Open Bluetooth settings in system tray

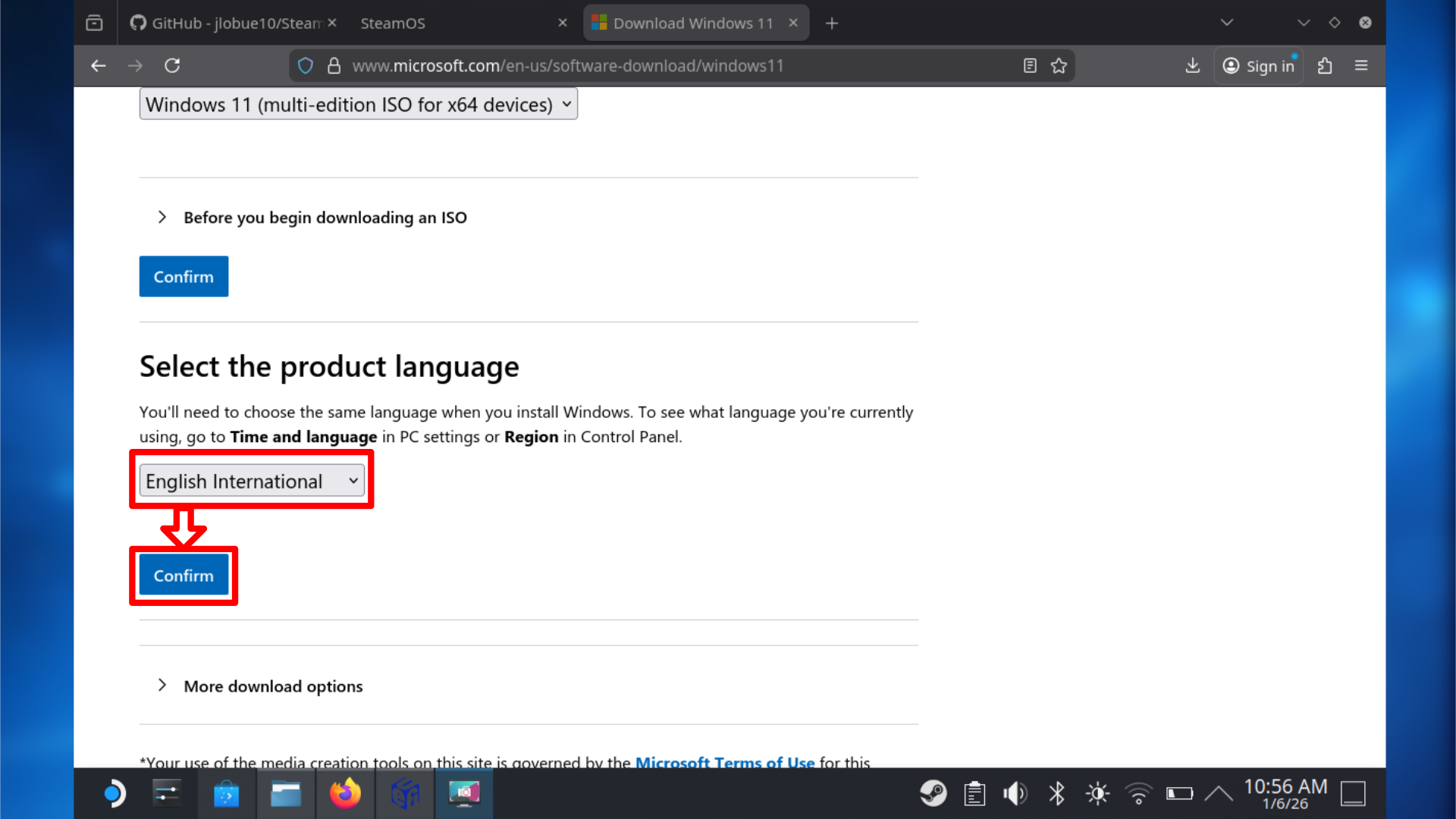1056,794
